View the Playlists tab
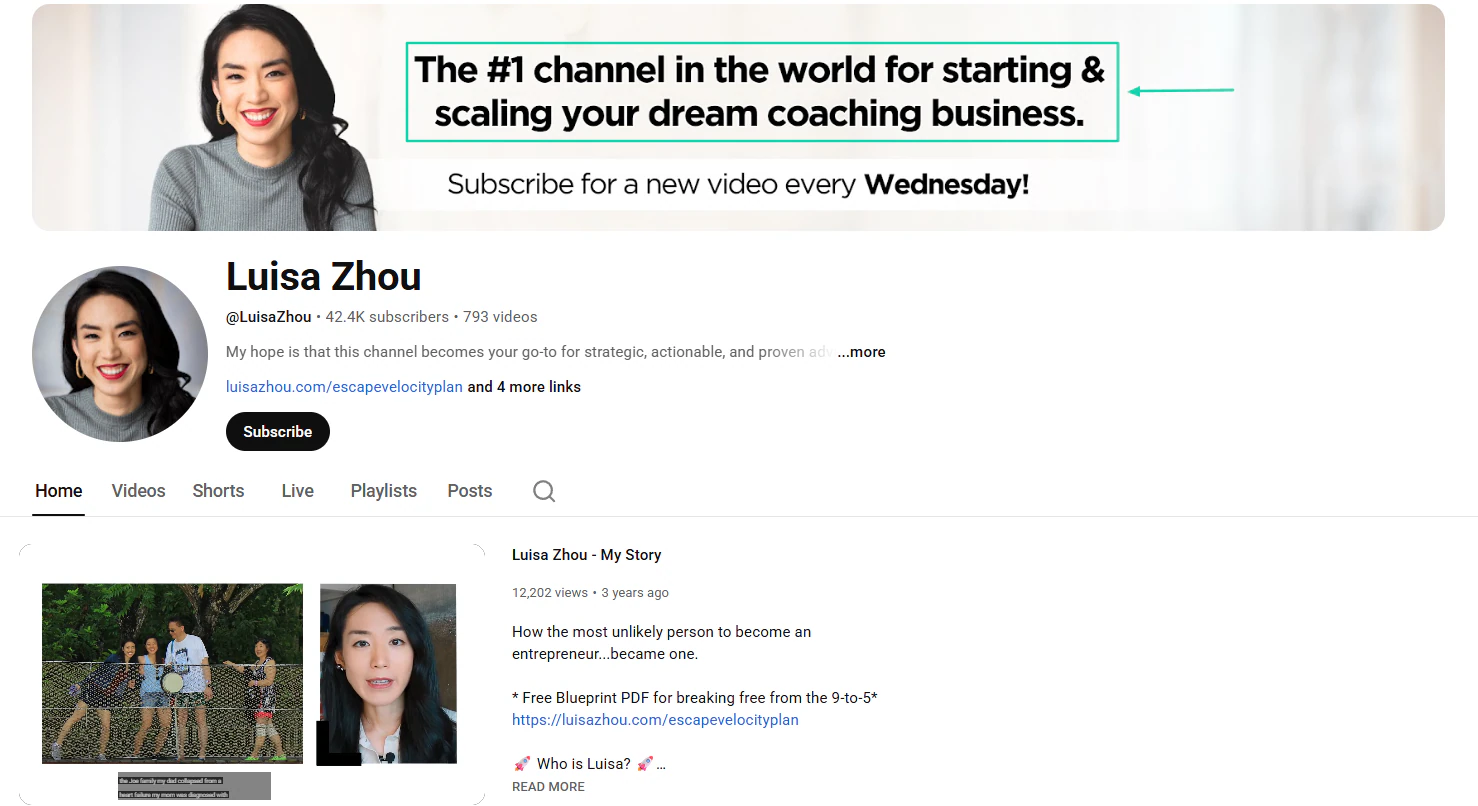Image resolution: width=1478 pixels, height=806 pixels. (384, 491)
